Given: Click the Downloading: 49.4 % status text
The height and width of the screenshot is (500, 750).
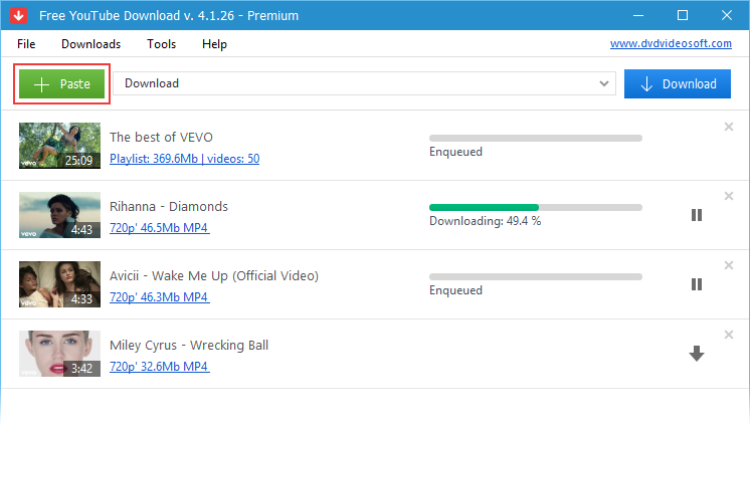Looking at the screenshot, I should pos(485,221).
